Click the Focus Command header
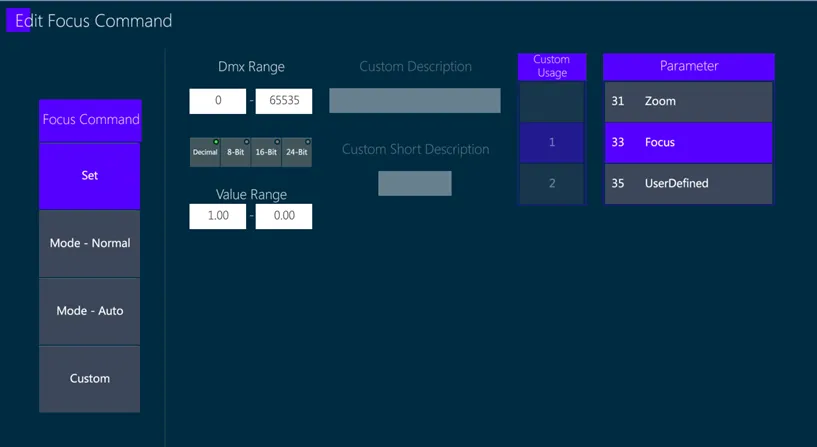The height and width of the screenshot is (447, 817). 91,120
